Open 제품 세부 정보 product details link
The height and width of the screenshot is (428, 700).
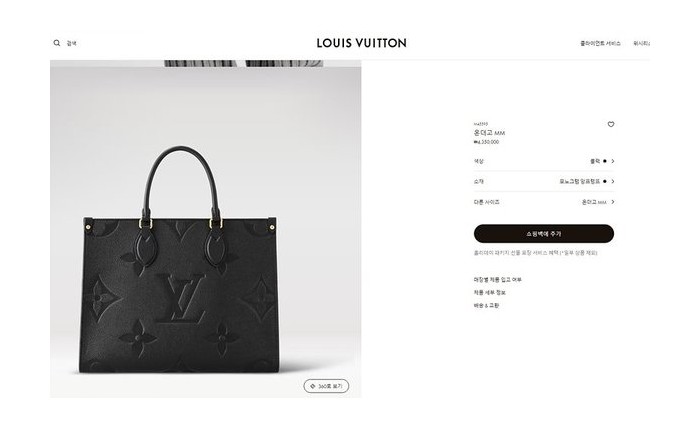pos(489,292)
